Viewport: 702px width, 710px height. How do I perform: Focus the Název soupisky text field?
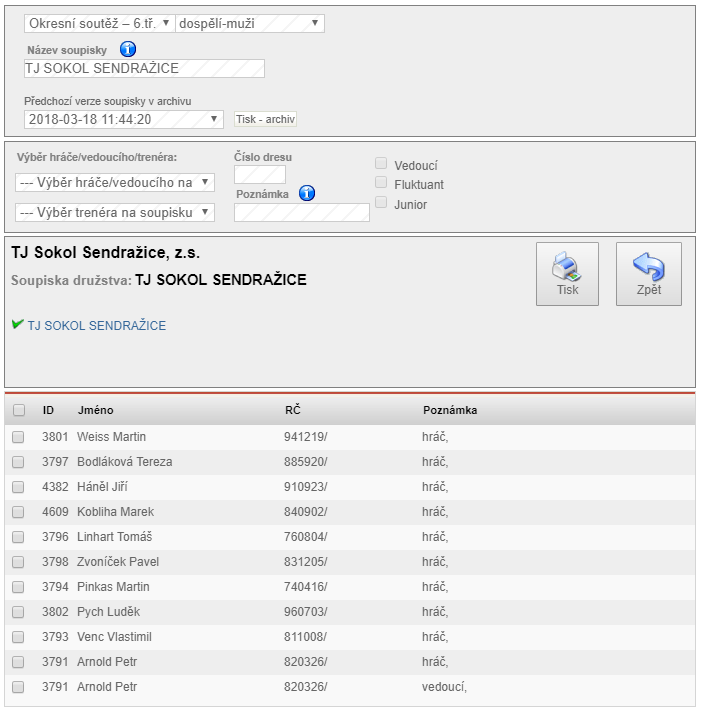[144, 68]
